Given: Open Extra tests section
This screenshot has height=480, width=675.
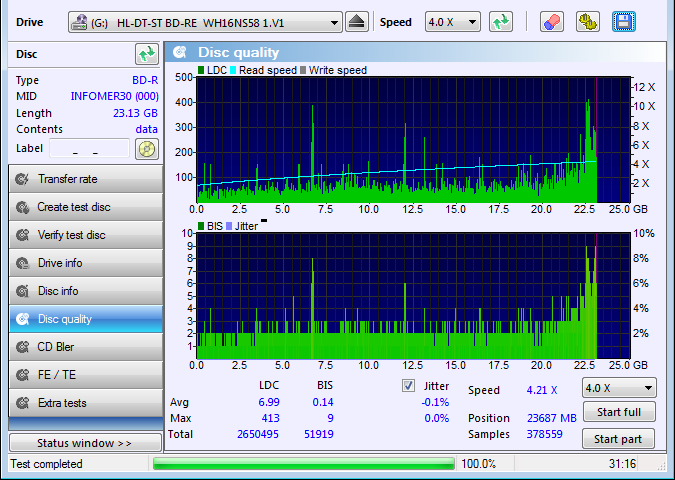Looking at the screenshot, I should click(x=86, y=403).
